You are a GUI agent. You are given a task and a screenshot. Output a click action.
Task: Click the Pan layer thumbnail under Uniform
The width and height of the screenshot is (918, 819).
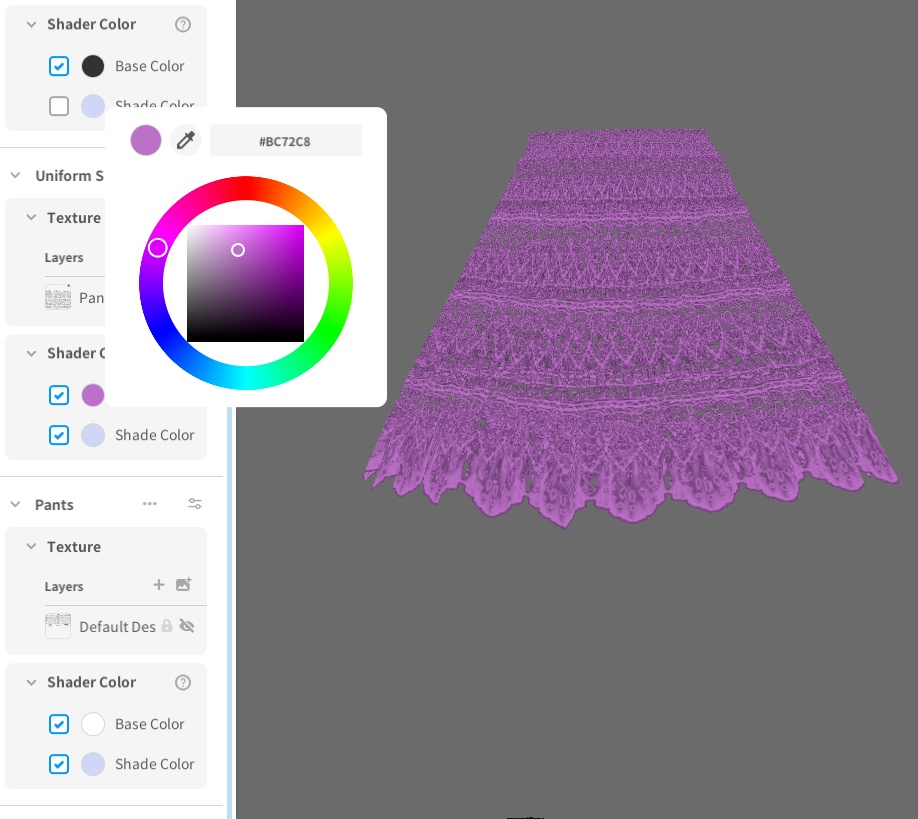tap(57, 296)
